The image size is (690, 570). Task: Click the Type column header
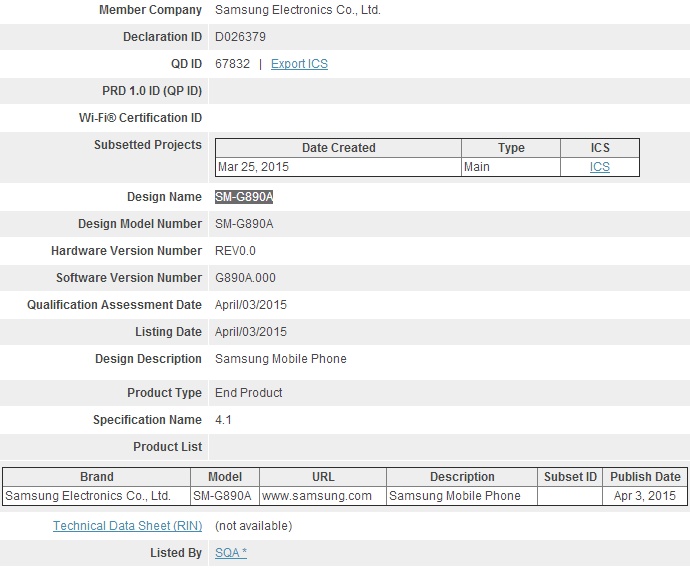[x=511, y=148]
